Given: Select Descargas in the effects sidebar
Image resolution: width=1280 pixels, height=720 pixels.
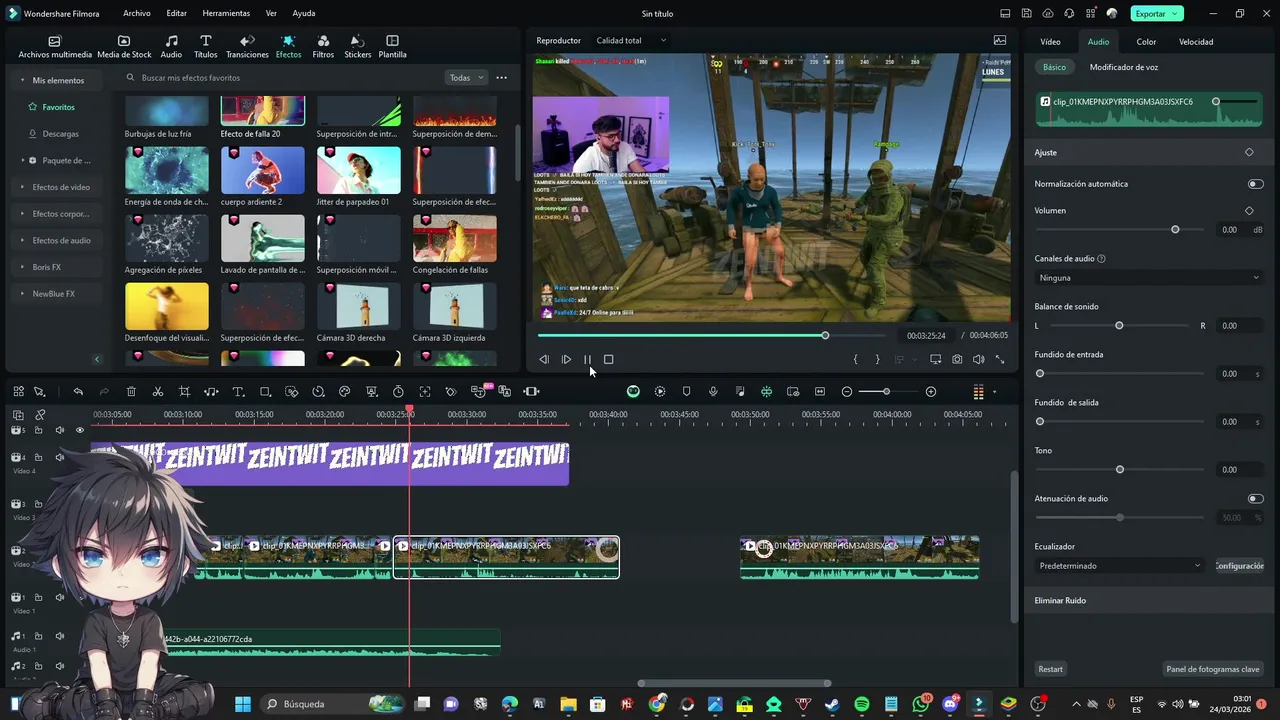Looking at the screenshot, I should pyautogui.click(x=60, y=134).
